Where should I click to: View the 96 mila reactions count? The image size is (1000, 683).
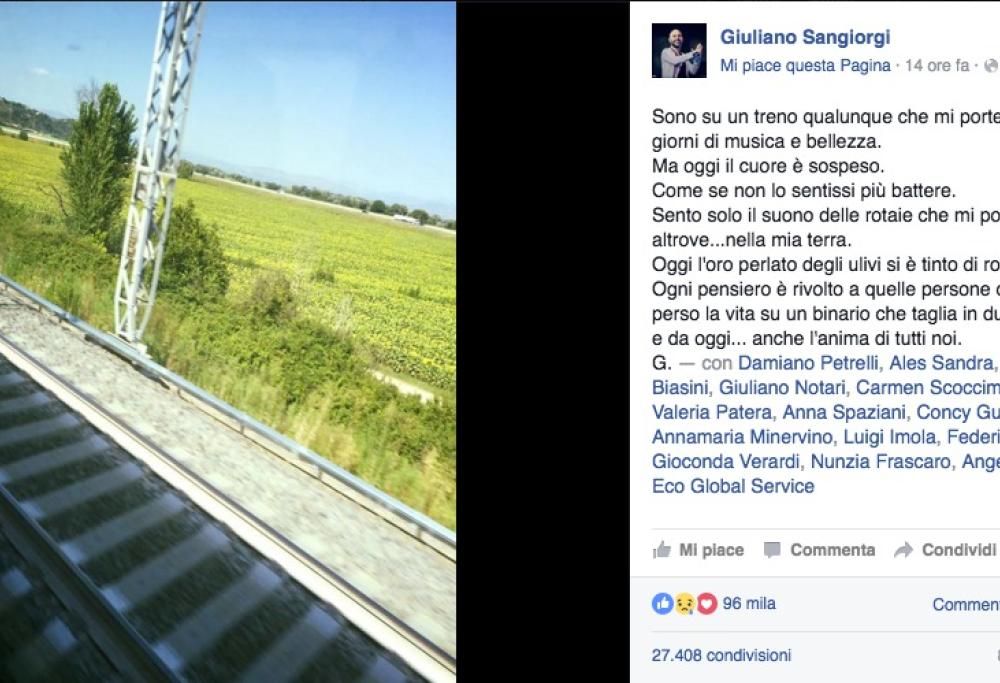pos(749,603)
